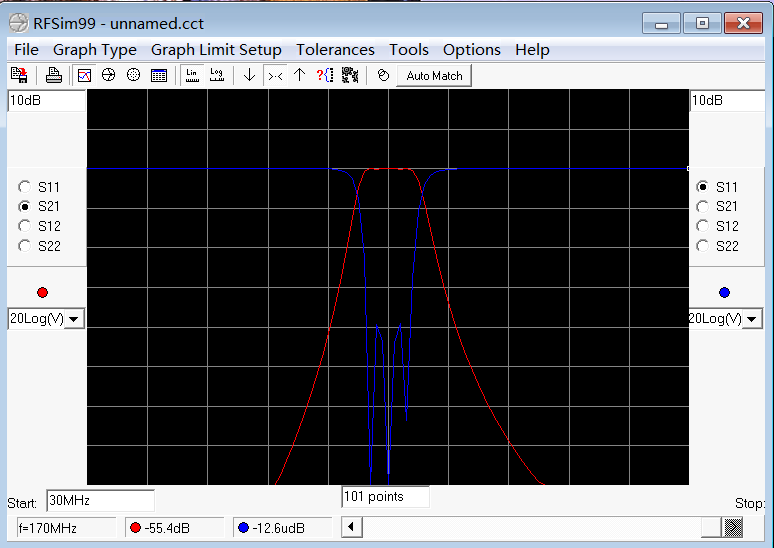Click the left 10dB scale field
Viewport: 774px width, 548px height.
(x=46, y=101)
